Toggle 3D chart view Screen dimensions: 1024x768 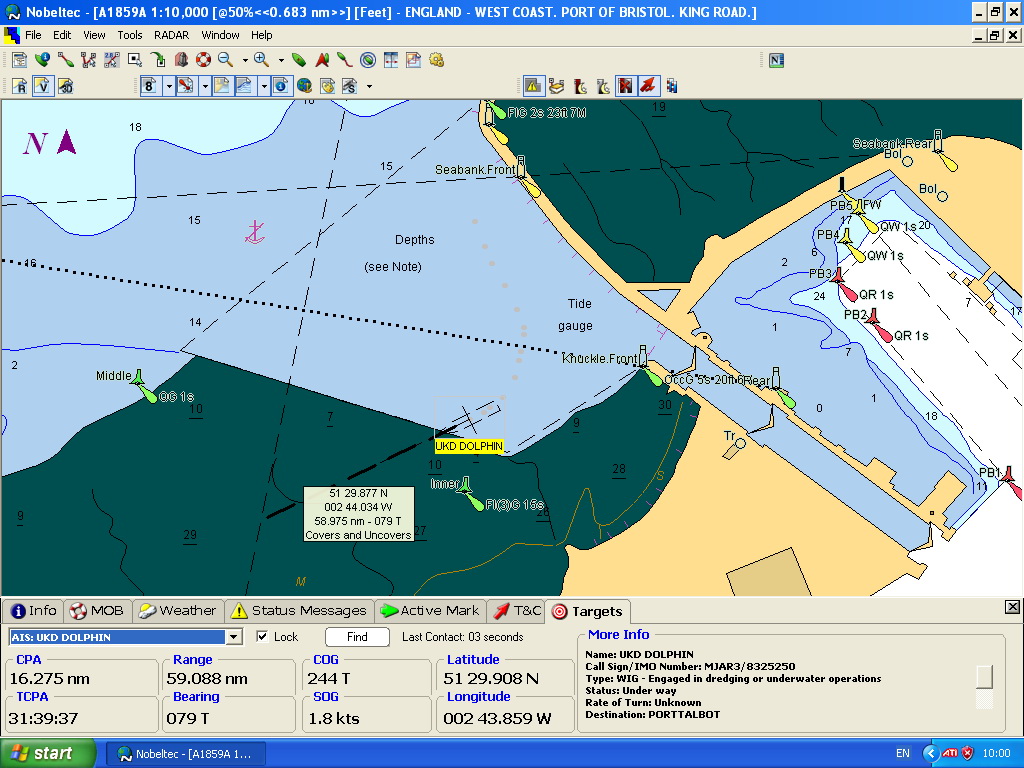tap(65, 86)
